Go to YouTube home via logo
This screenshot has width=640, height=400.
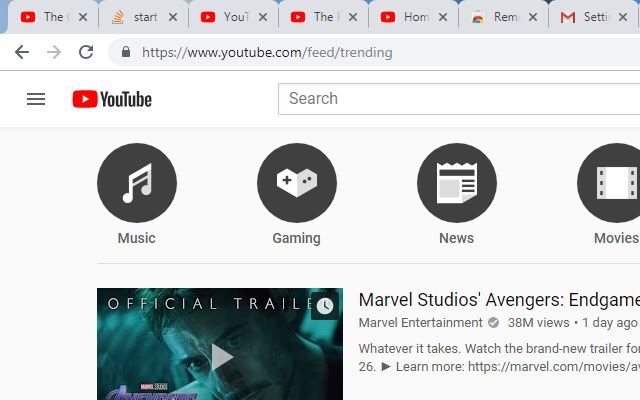point(112,99)
